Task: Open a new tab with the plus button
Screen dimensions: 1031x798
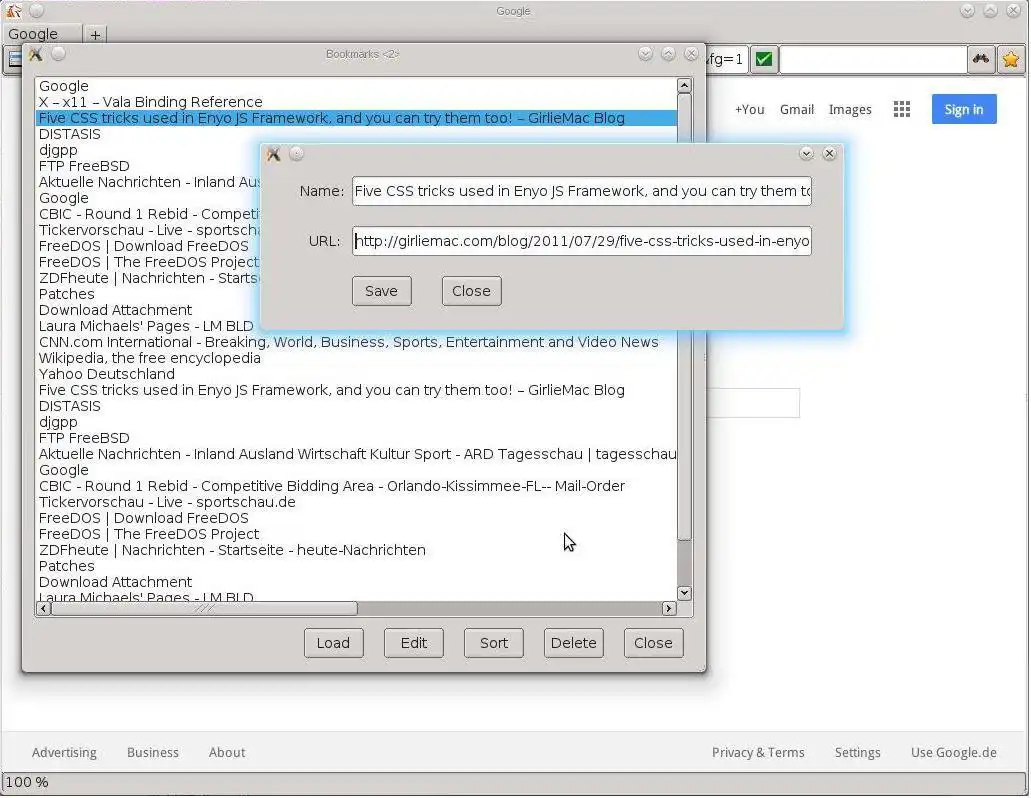Action: pyautogui.click(x=95, y=34)
